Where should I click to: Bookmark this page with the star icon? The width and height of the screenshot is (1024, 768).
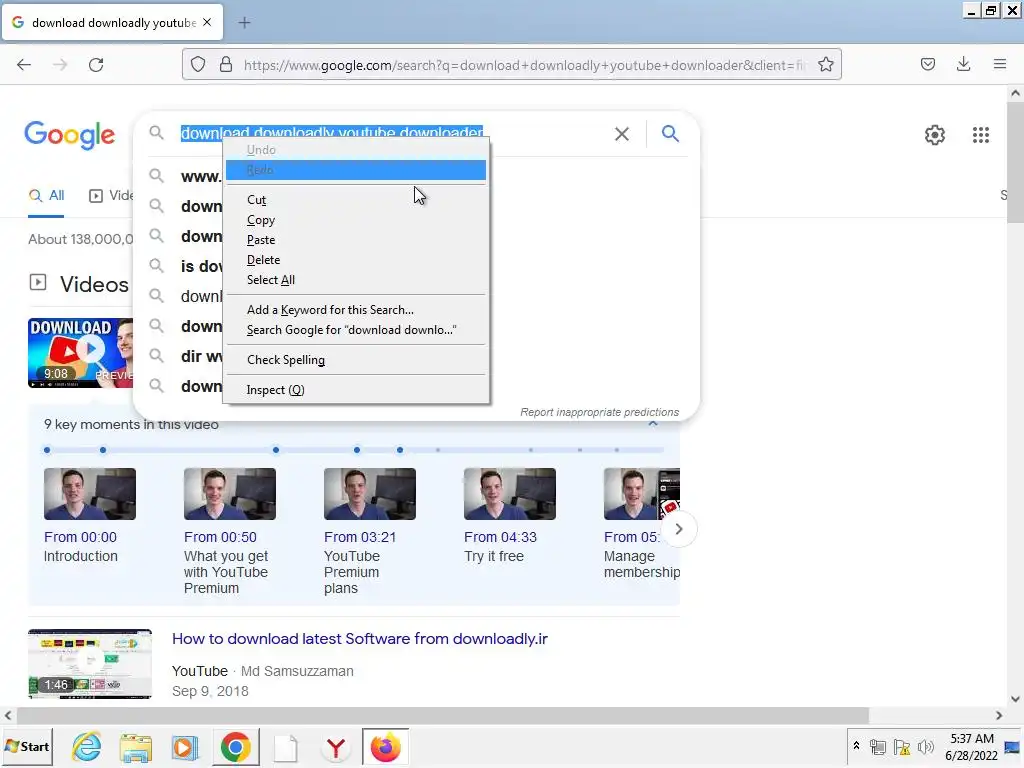[825, 65]
